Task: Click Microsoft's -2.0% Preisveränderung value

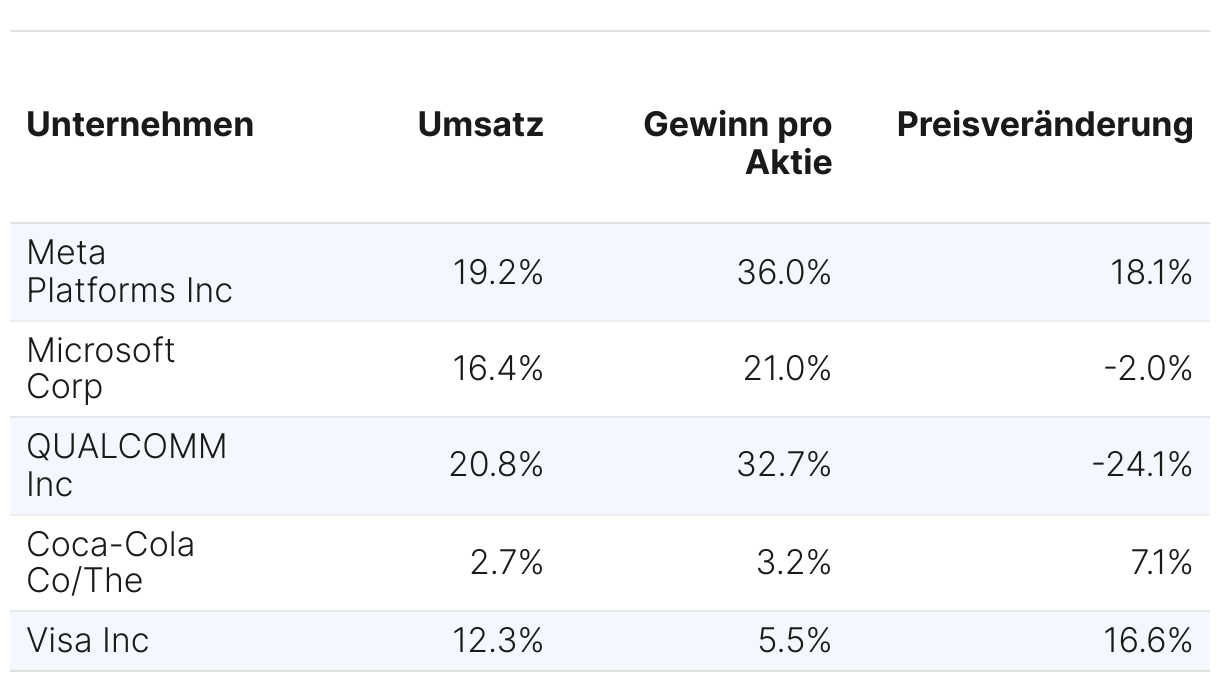Action: click(x=1148, y=369)
